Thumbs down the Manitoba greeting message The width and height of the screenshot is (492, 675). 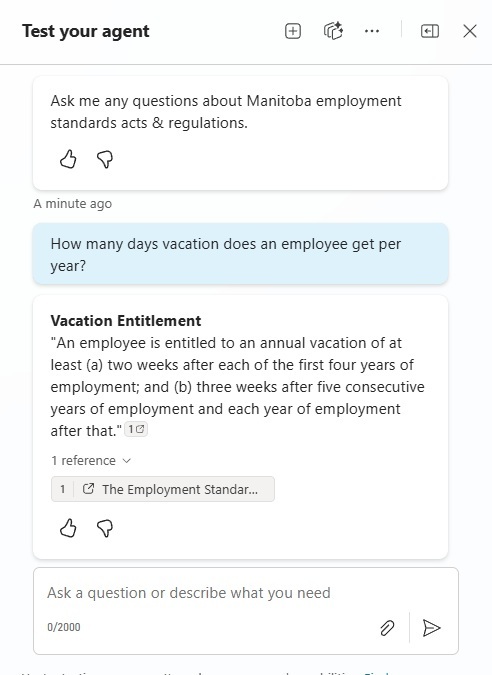click(105, 159)
